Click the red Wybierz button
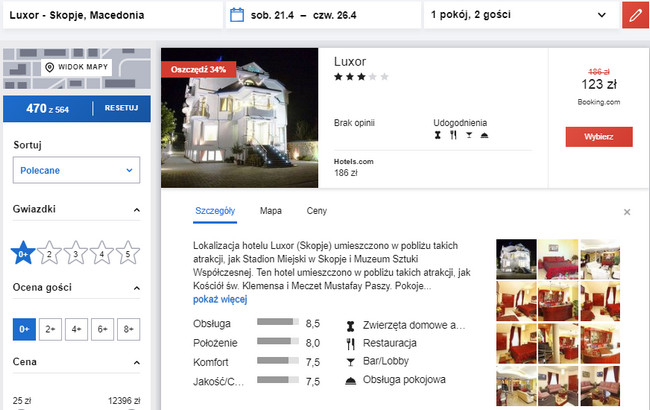The image size is (650, 410). coord(599,137)
